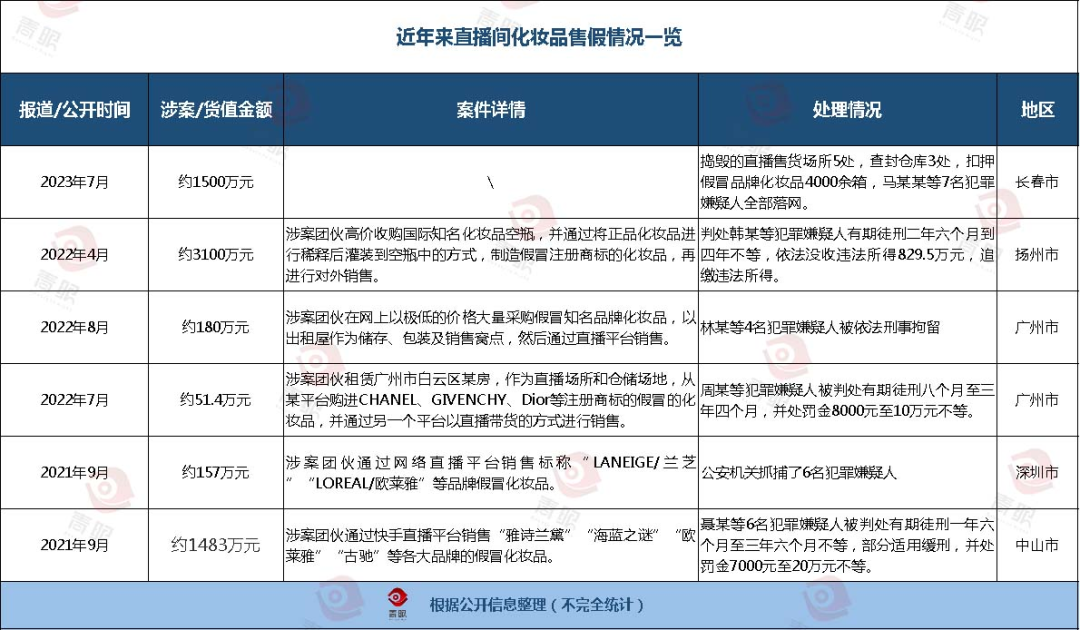This screenshot has width=1080, height=630.
Task: Select the 2022年4月 date cell
Action: click(75, 255)
